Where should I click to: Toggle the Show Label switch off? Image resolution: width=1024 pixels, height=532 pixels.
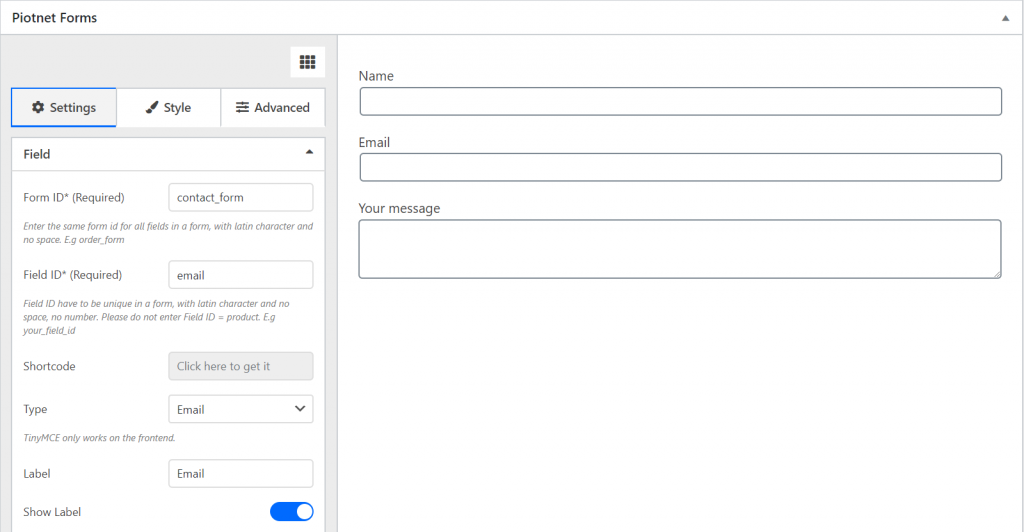pyautogui.click(x=291, y=512)
